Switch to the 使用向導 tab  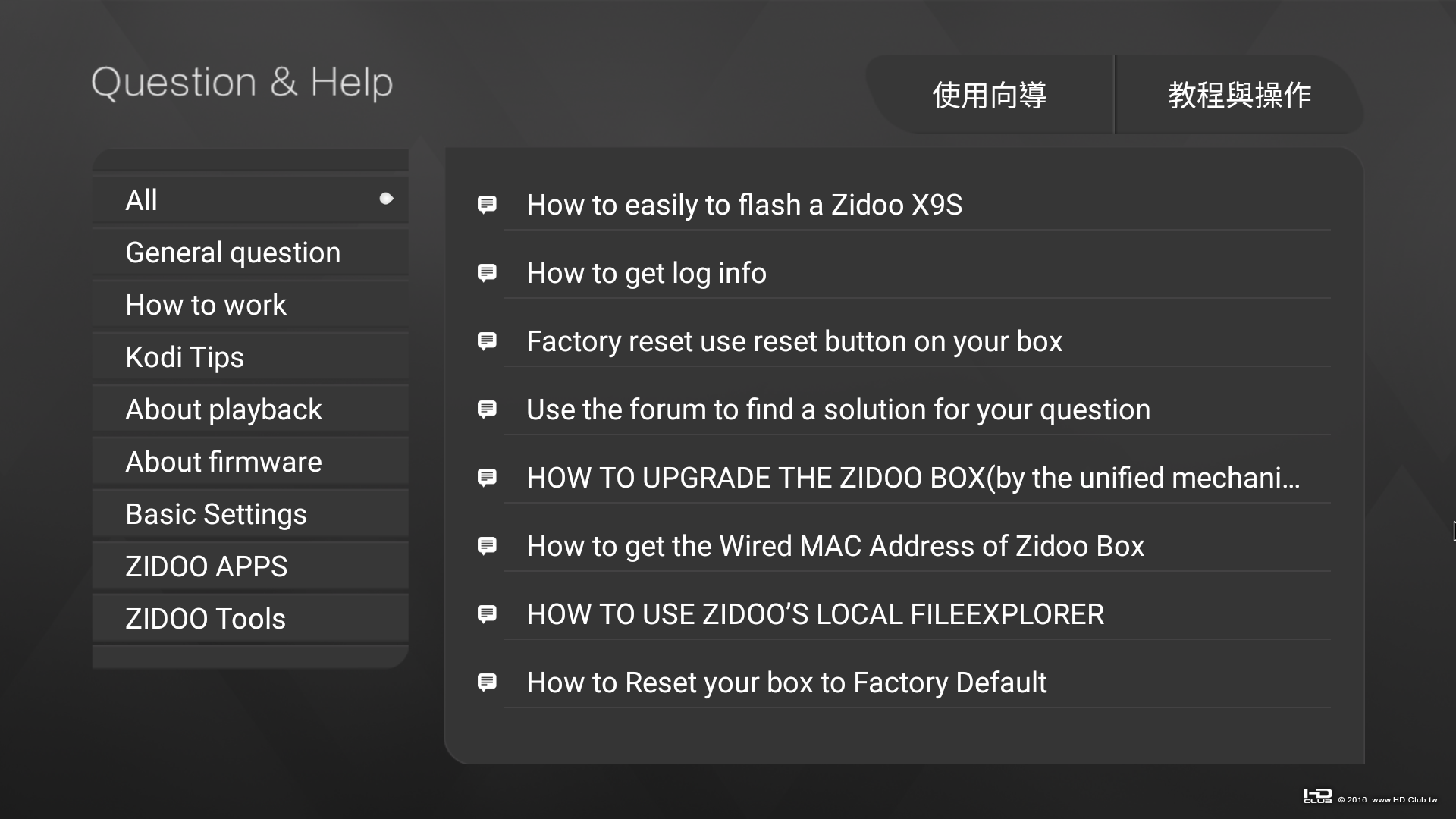pos(989,96)
